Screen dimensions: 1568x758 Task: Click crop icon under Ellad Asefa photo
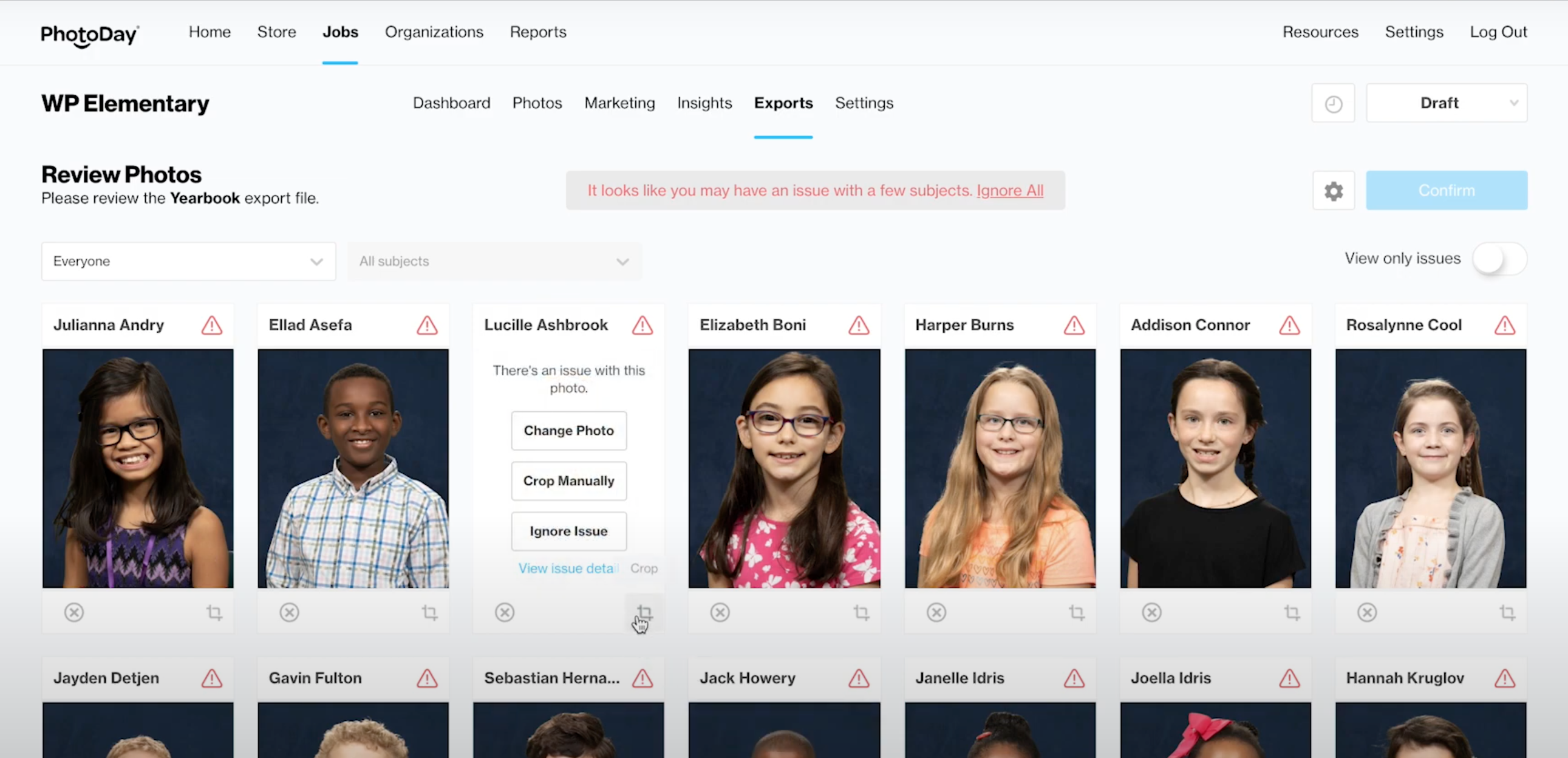coord(430,612)
